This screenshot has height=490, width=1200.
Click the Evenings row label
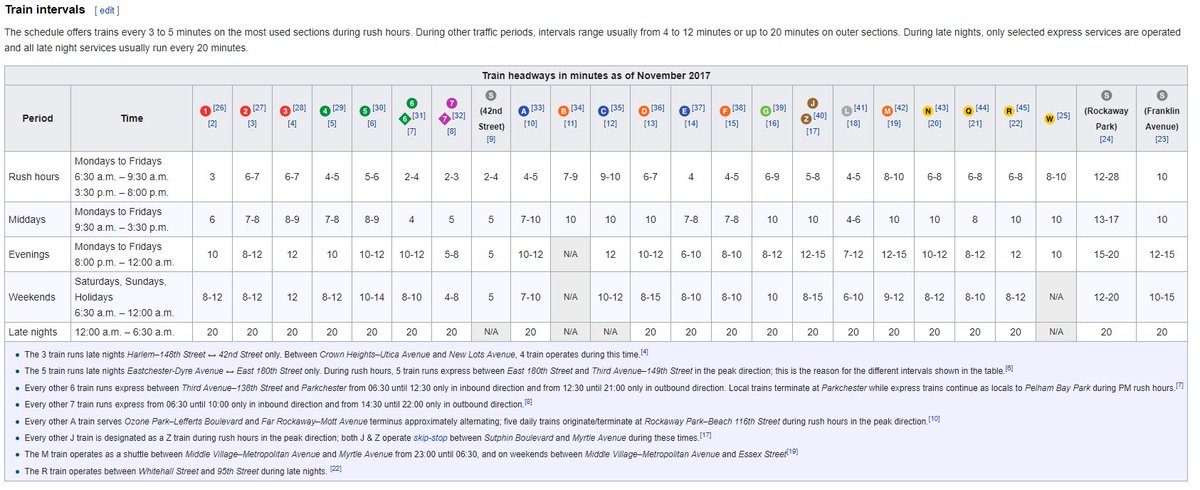38,255
